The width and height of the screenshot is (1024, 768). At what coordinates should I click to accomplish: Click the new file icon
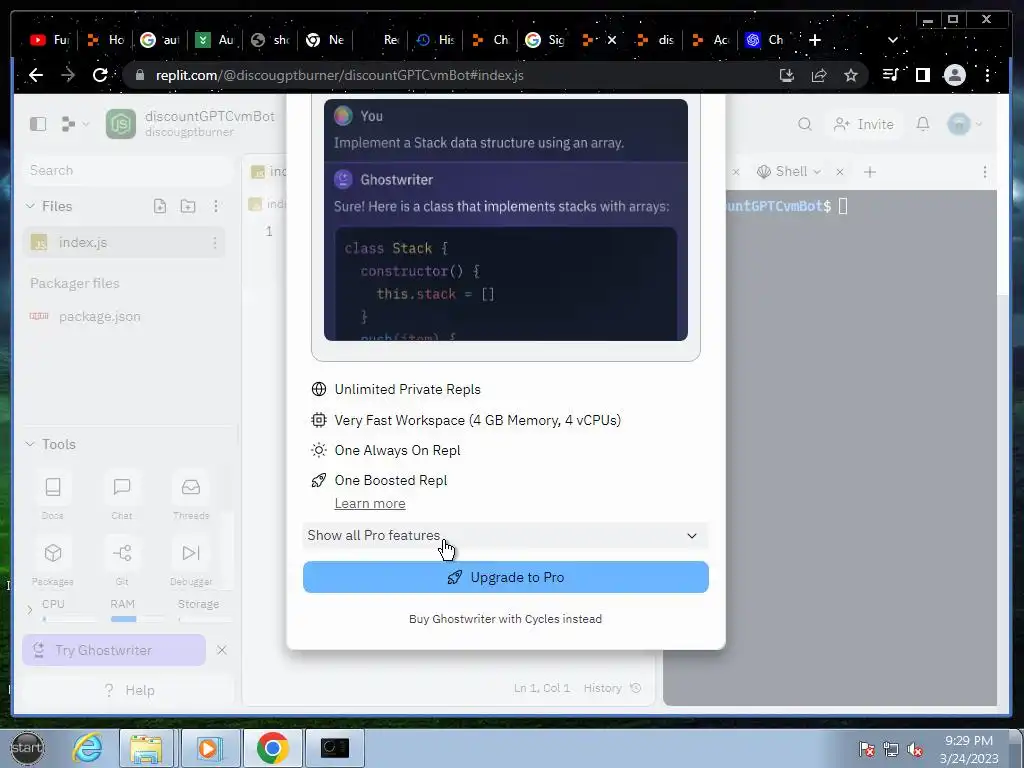(160, 206)
